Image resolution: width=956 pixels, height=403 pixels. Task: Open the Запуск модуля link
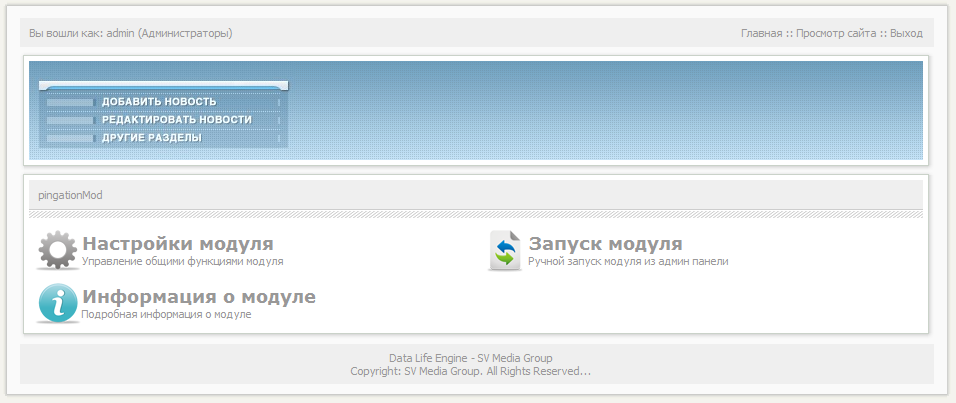pyautogui.click(x=605, y=244)
